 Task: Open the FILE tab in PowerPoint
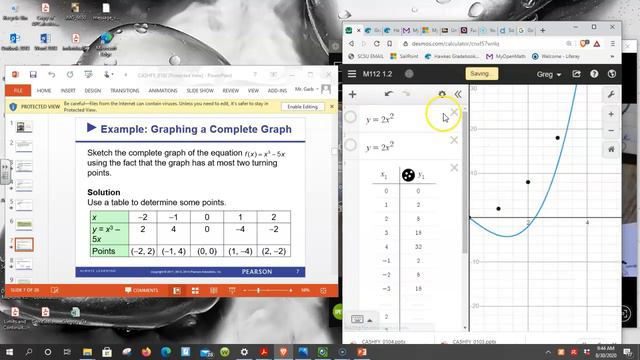click(x=18, y=91)
